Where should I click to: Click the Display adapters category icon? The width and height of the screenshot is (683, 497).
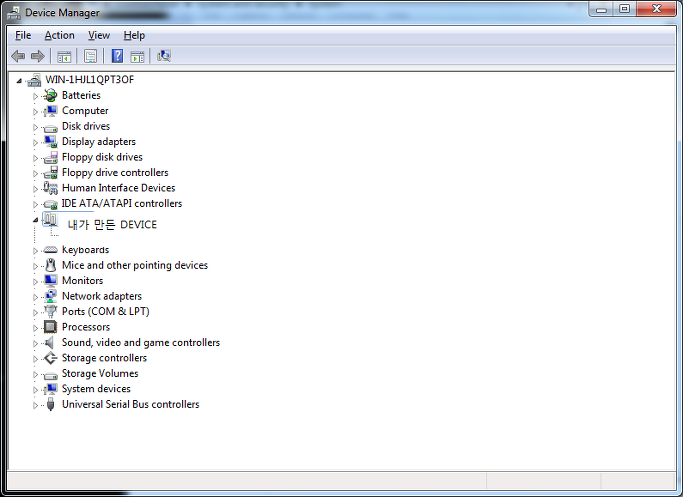[51, 142]
